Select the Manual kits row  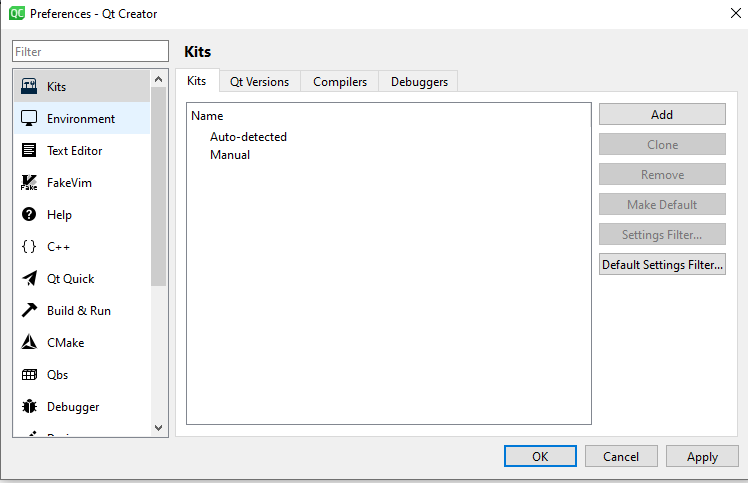pyautogui.click(x=389, y=155)
